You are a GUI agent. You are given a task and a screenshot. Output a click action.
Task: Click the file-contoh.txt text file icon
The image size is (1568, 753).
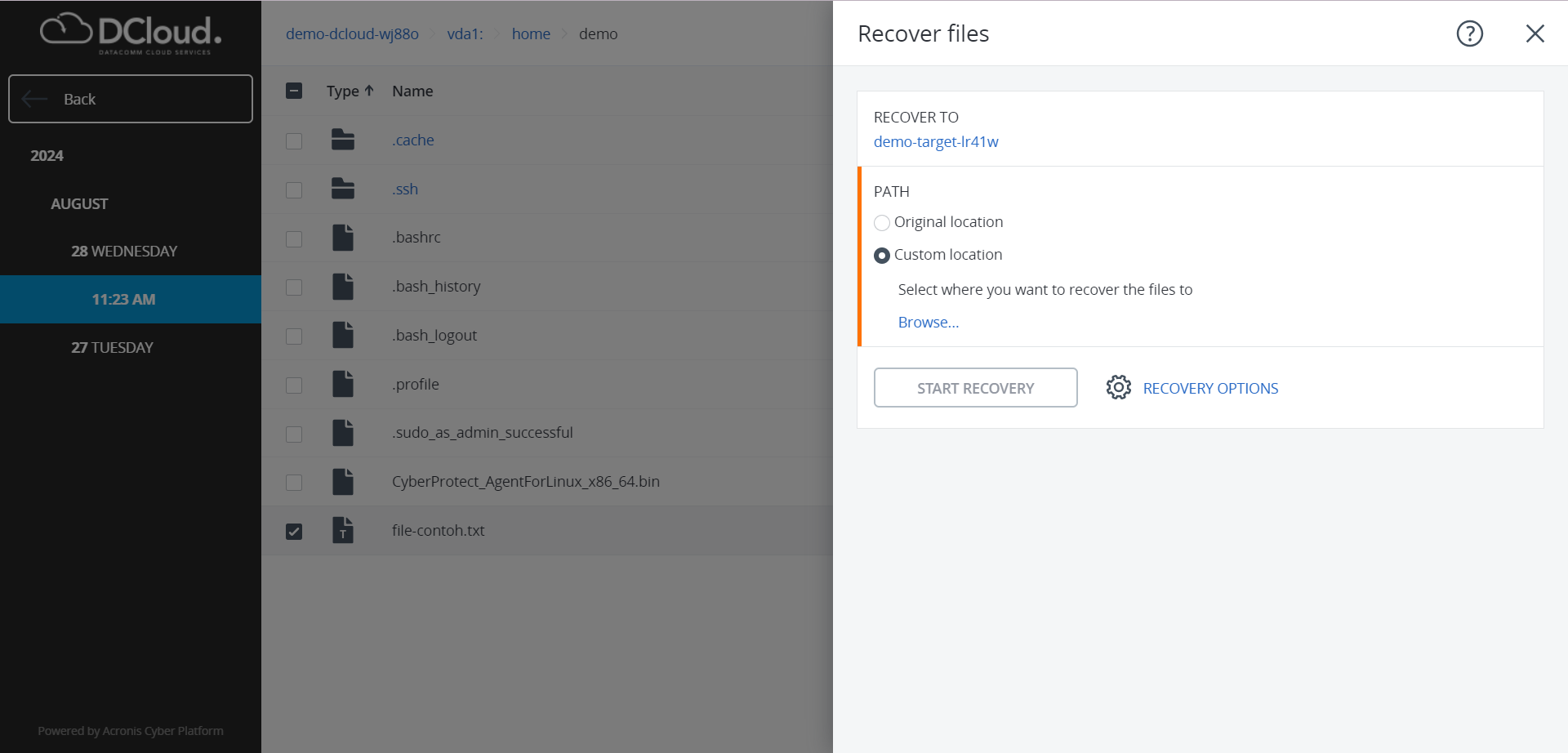(343, 530)
